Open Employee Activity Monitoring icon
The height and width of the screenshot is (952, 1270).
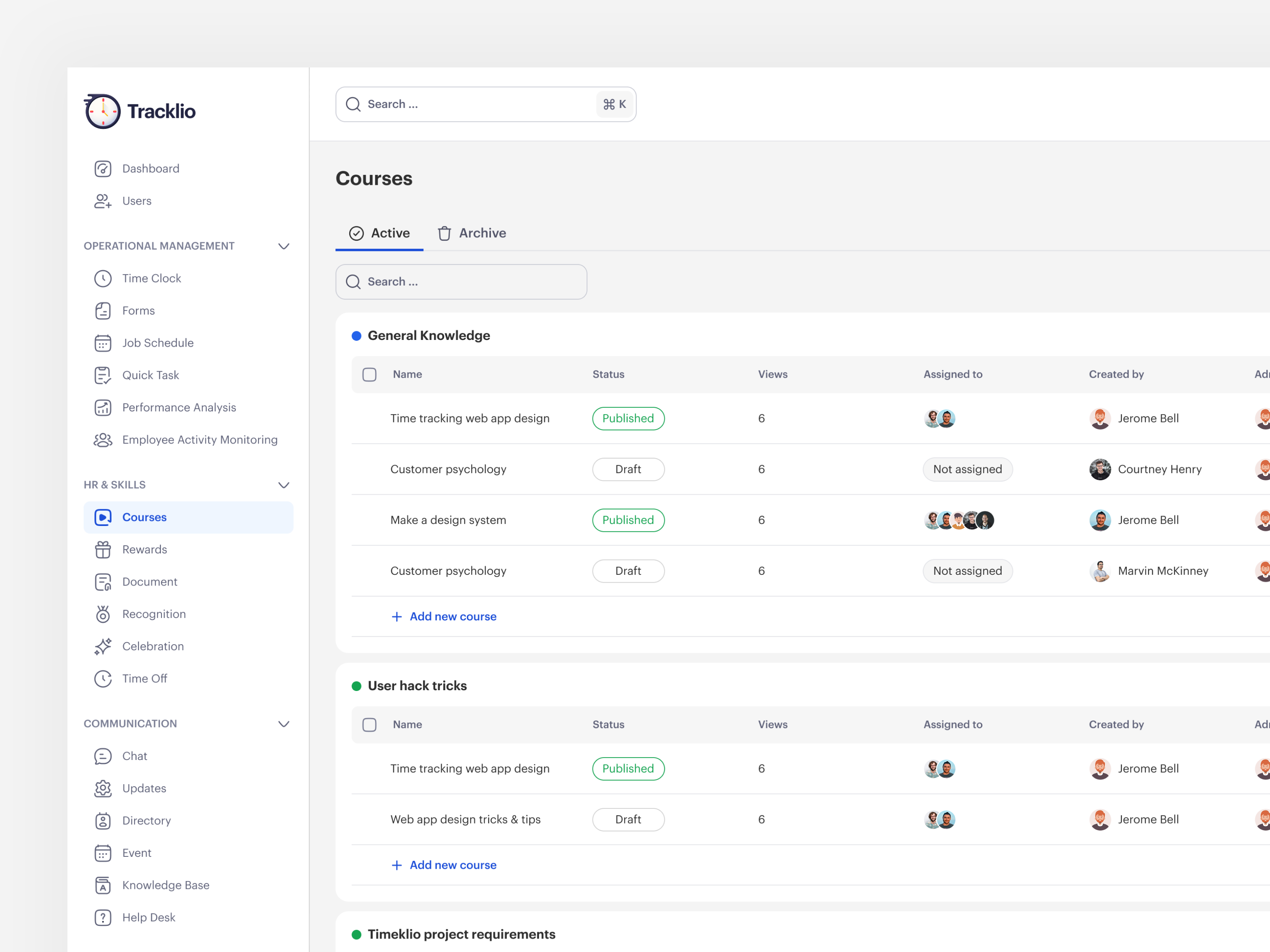coord(103,440)
